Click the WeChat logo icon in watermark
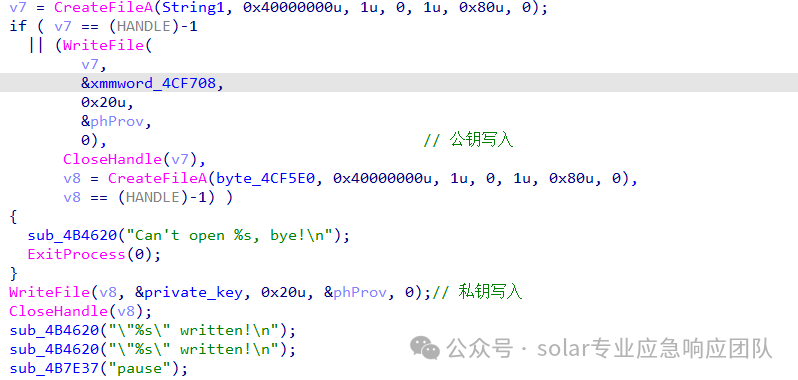This screenshot has width=798, height=380. click(x=425, y=347)
